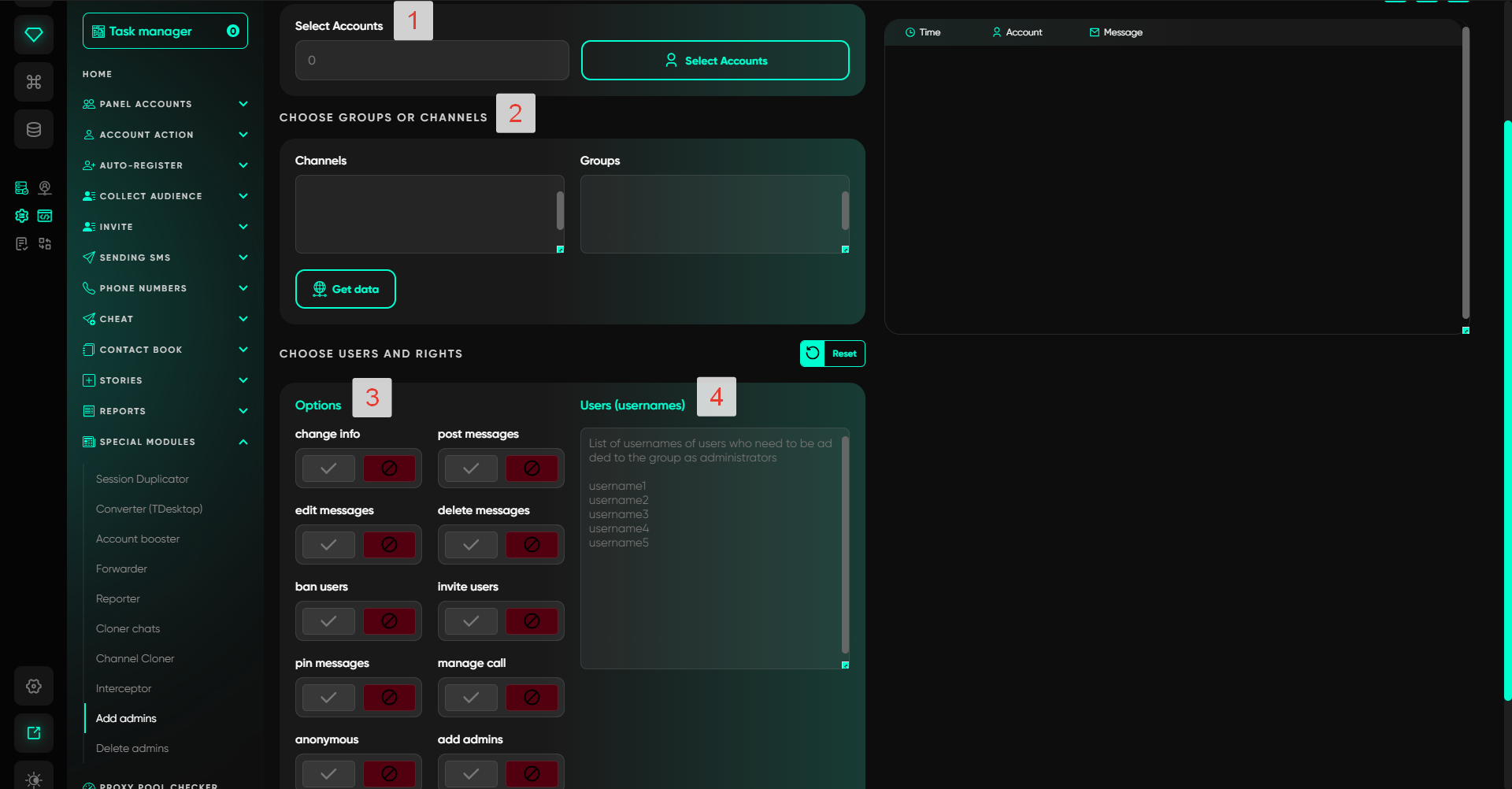Viewport: 1512px width, 789px height.
Task: Click the external link export icon
Action: tap(34, 733)
